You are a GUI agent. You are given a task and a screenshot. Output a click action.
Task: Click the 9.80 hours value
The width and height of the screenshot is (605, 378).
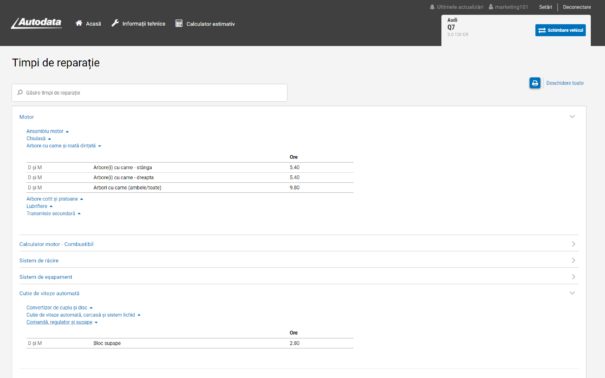(294, 187)
